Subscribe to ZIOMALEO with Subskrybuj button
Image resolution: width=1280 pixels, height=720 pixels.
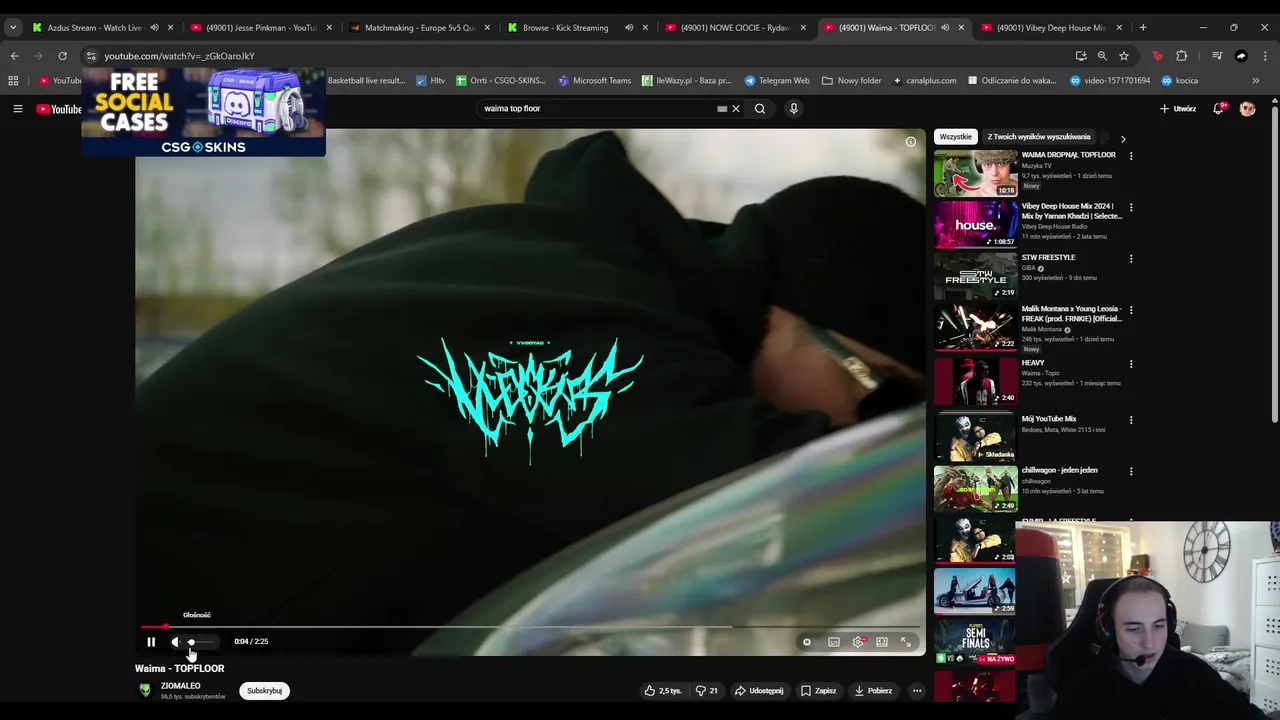pos(265,690)
